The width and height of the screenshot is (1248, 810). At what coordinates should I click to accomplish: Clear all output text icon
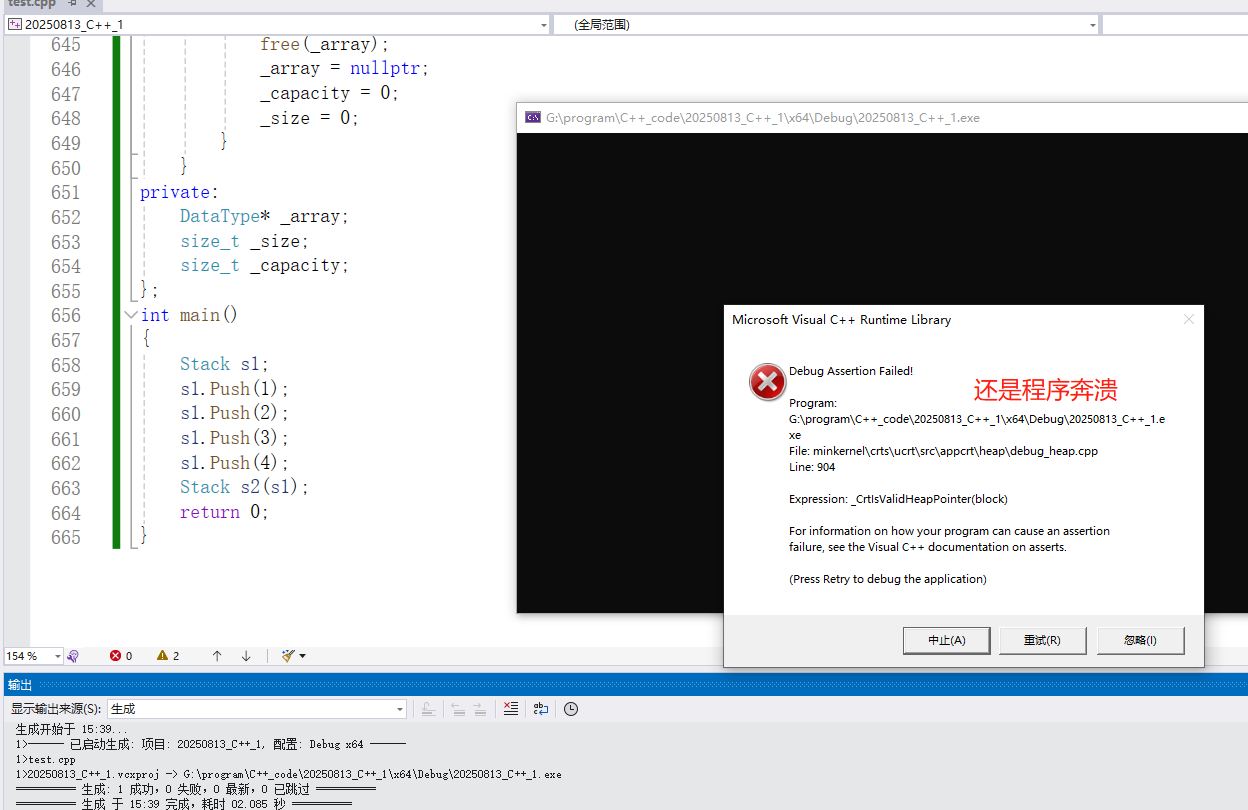[x=511, y=709]
